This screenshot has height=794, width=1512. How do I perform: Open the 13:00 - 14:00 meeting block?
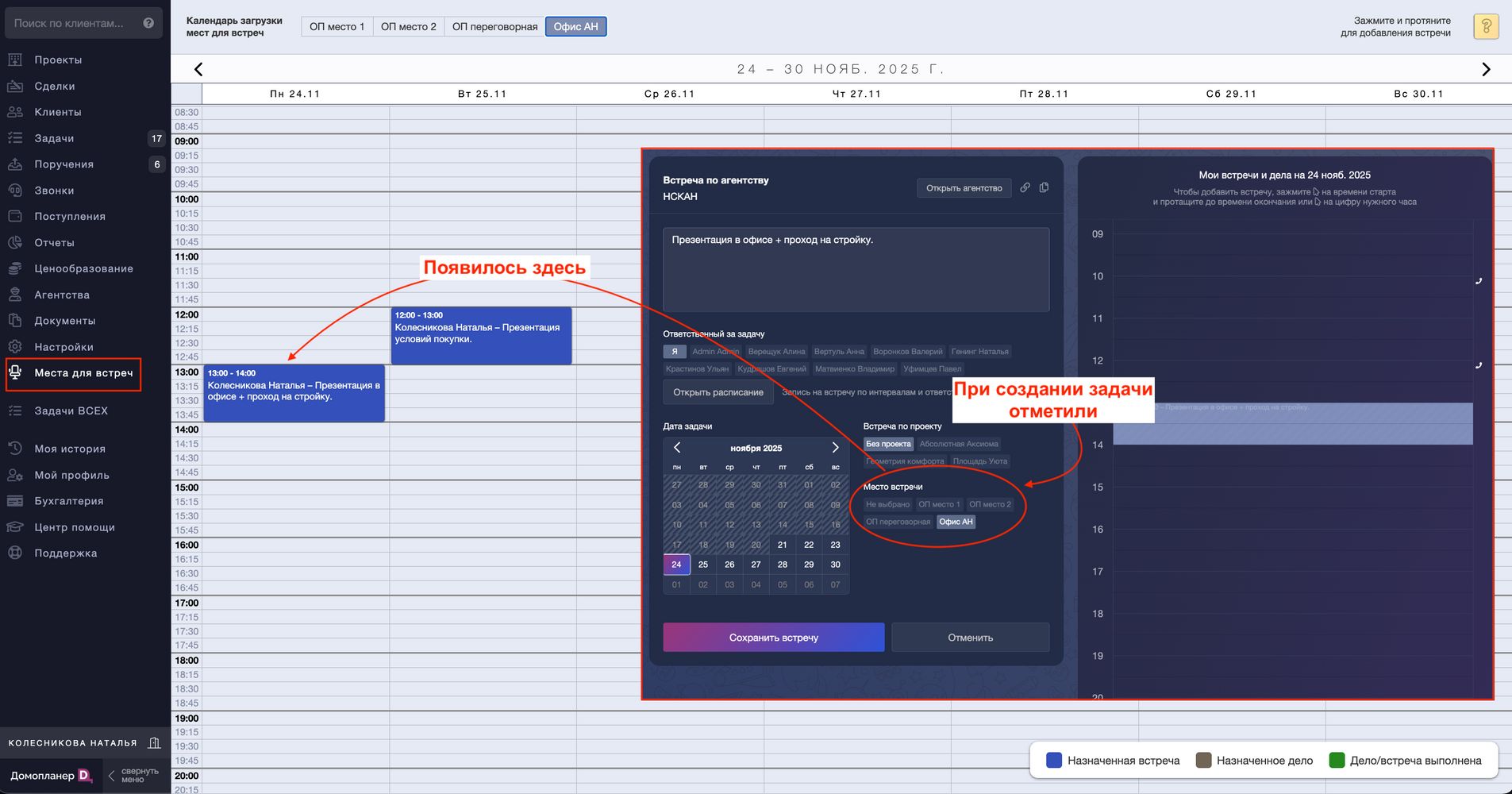(294, 393)
